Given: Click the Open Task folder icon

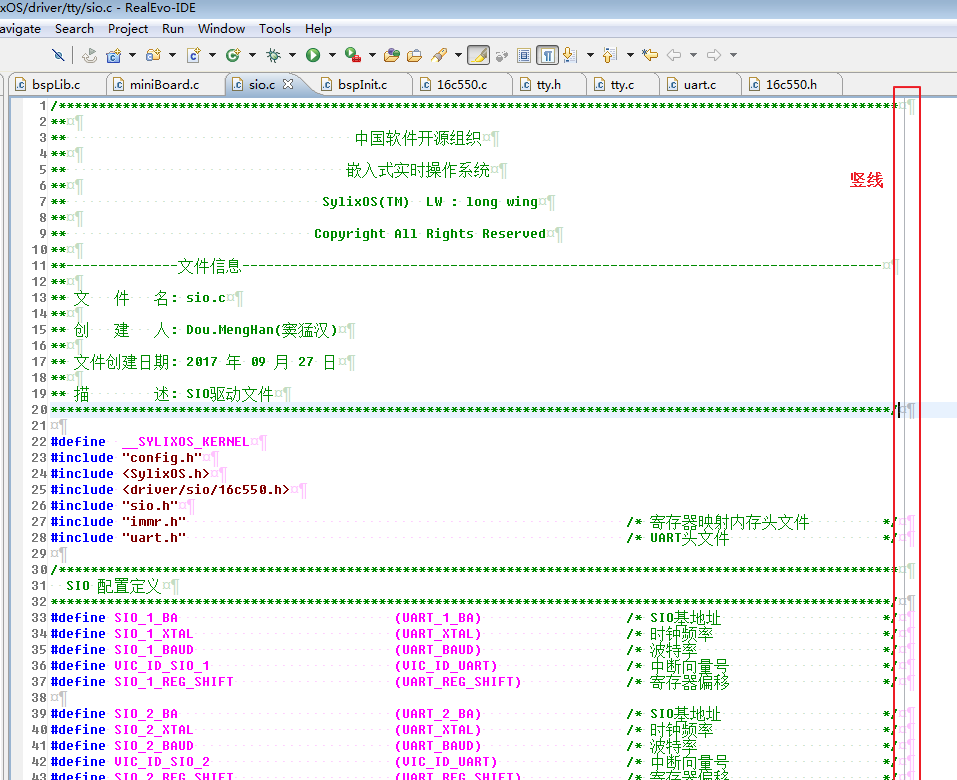Looking at the screenshot, I should pyautogui.click(x=414, y=56).
